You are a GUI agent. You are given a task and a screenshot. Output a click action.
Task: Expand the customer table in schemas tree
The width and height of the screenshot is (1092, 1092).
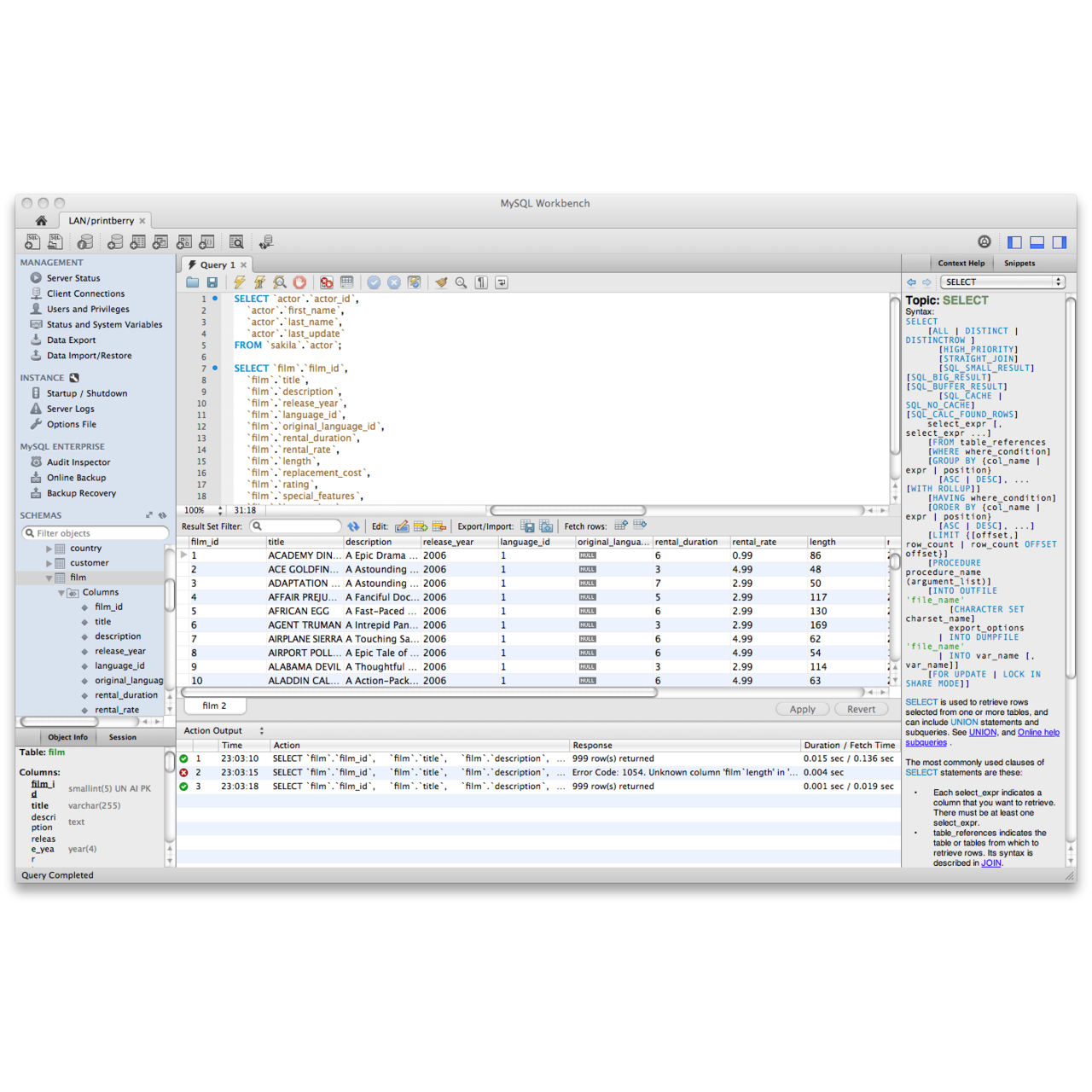point(49,563)
